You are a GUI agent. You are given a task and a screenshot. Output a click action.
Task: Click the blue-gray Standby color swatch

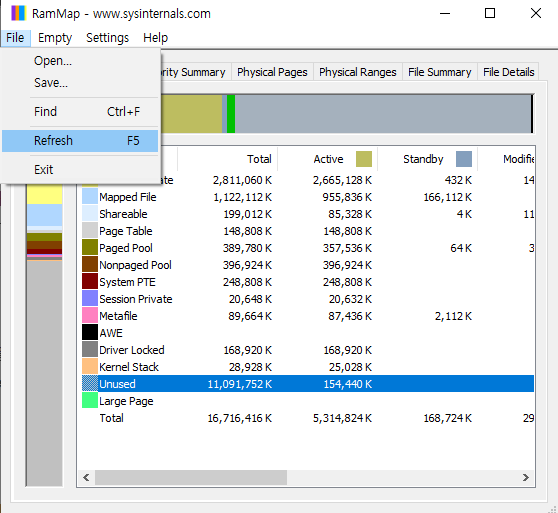tap(464, 159)
